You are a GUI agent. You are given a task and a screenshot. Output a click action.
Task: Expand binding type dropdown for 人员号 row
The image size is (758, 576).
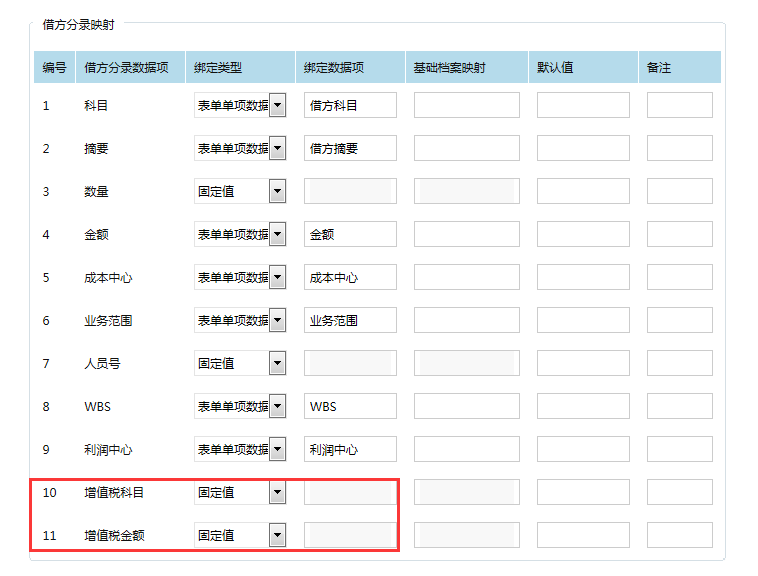[x=277, y=363]
